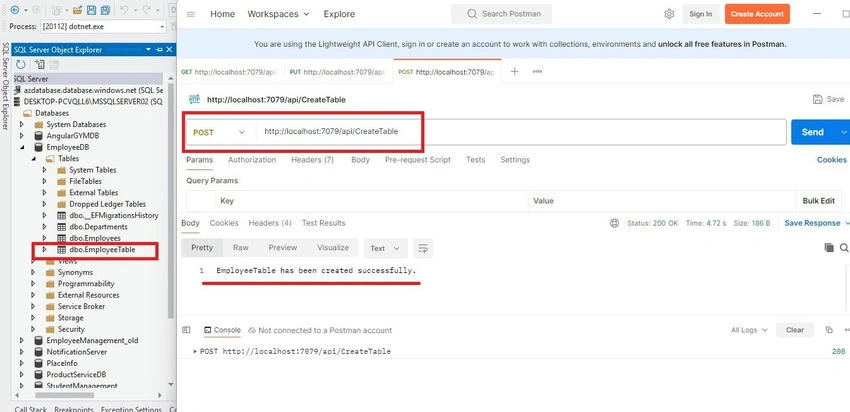
Task: Open the All Logs filter dropdown
Action: (x=749, y=330)
